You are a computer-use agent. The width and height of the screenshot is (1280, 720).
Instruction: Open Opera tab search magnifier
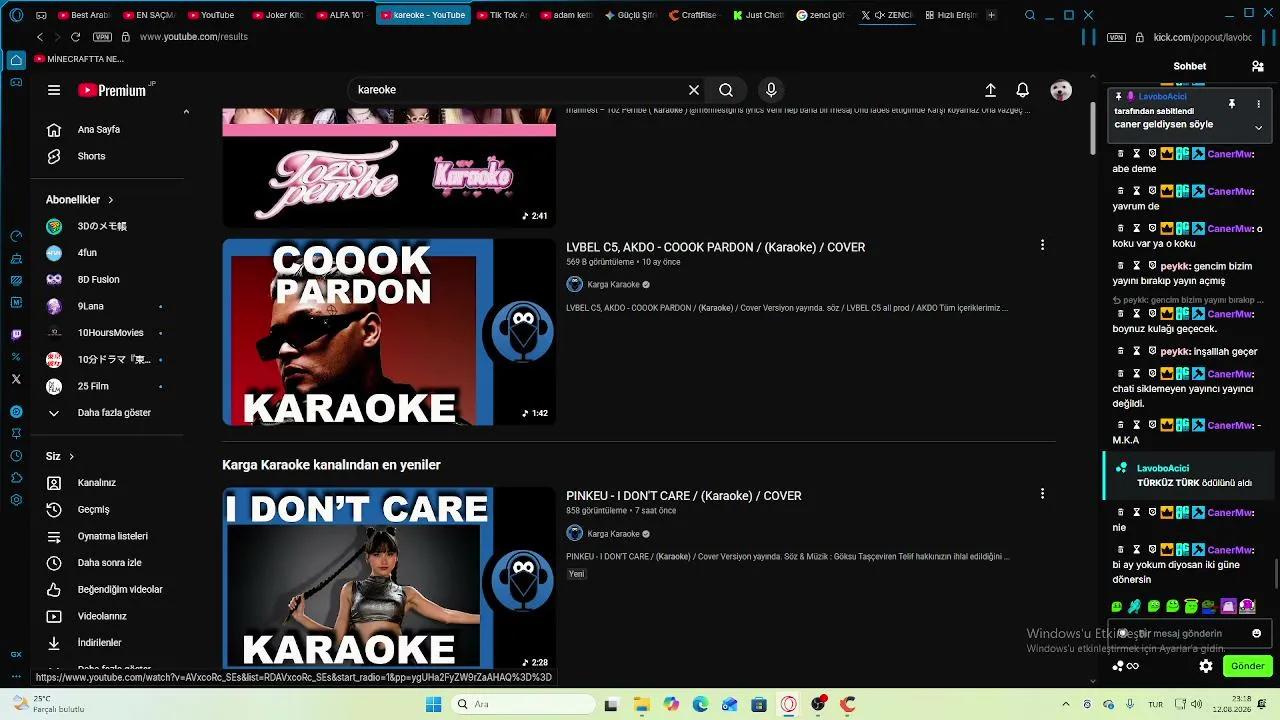click(1030, 15)
